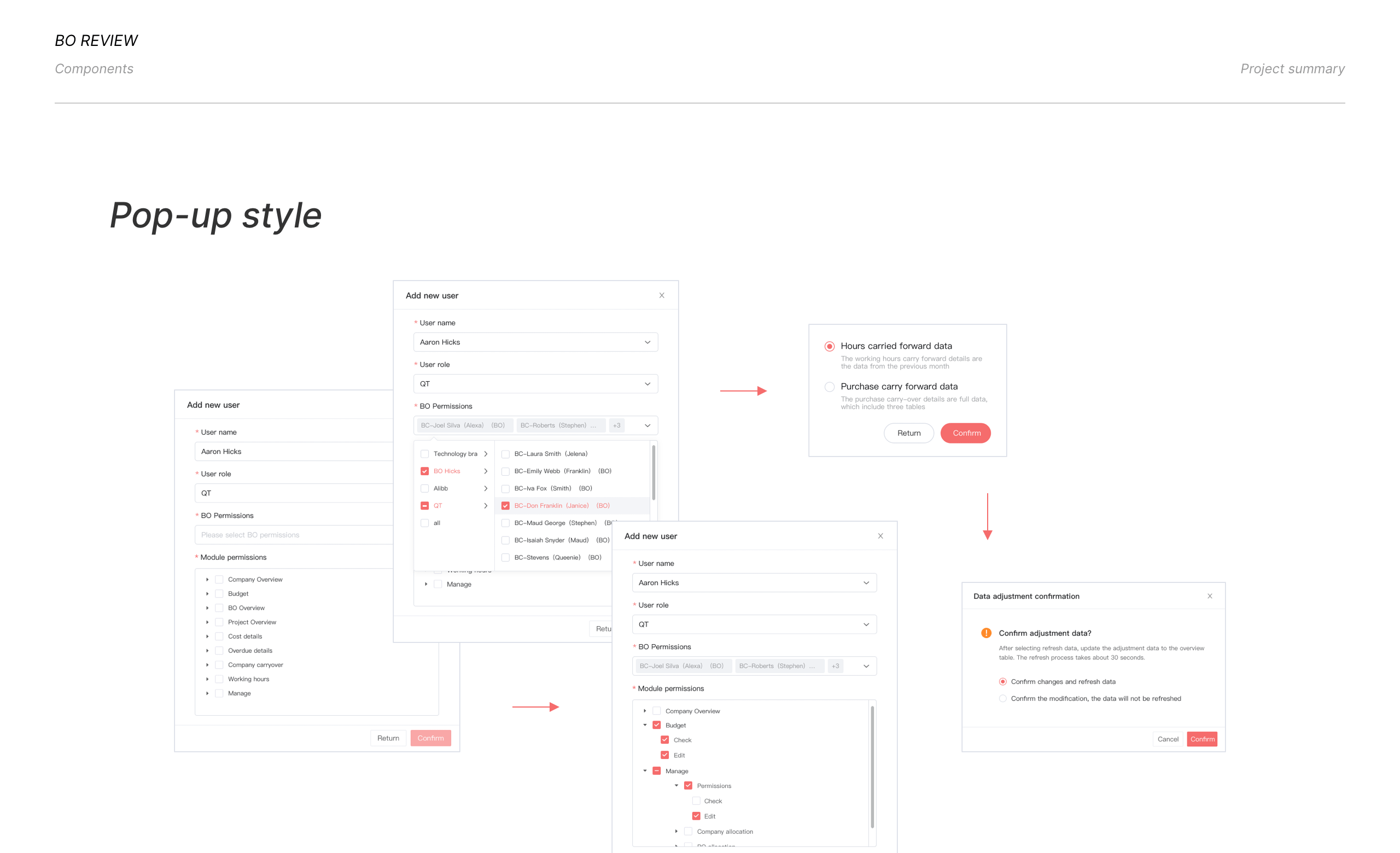Click the cascader list scrollbar
The image size is (1400, 853).
(x=654, y=473)
